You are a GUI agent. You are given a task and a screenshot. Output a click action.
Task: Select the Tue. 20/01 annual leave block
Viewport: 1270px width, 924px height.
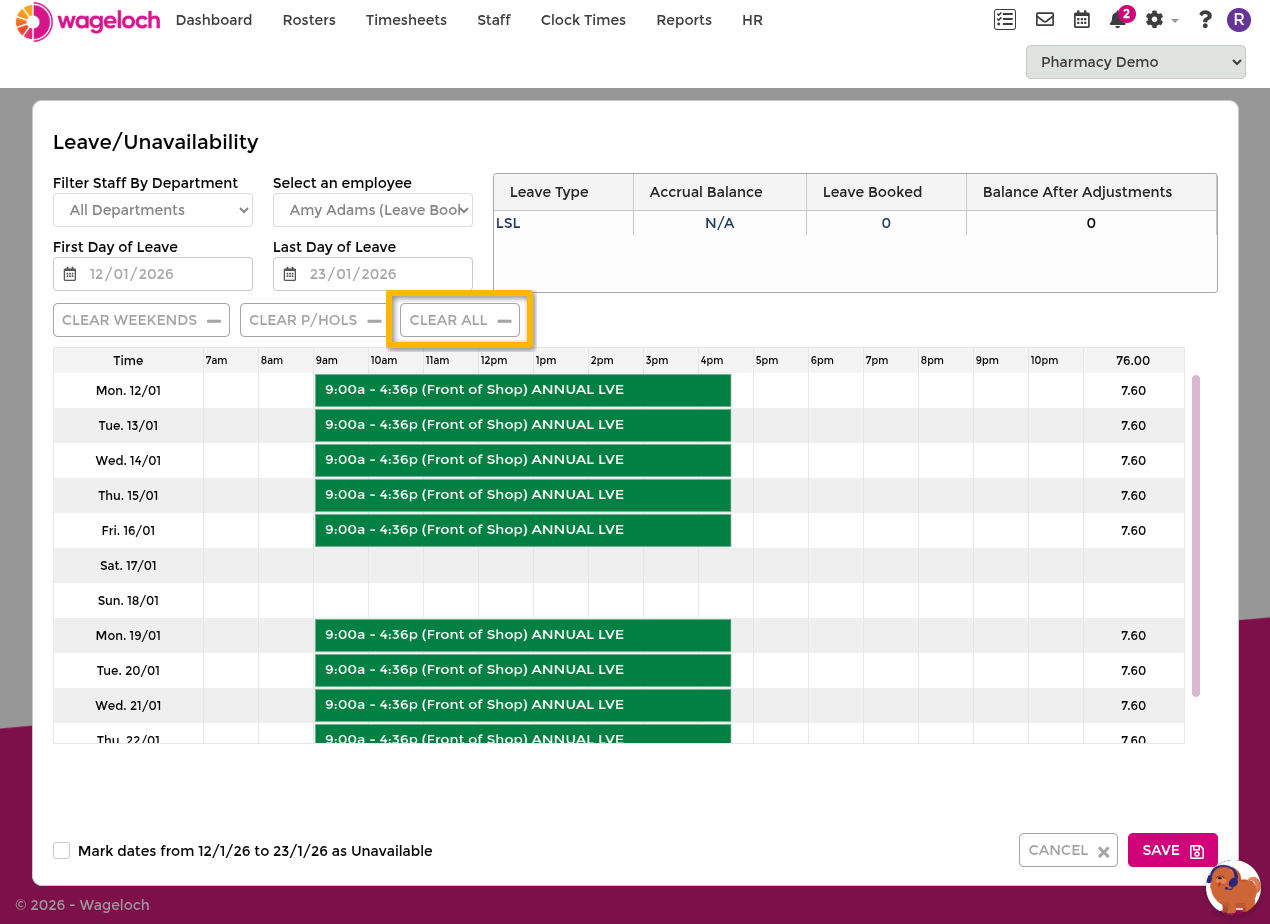coord(523,670)
